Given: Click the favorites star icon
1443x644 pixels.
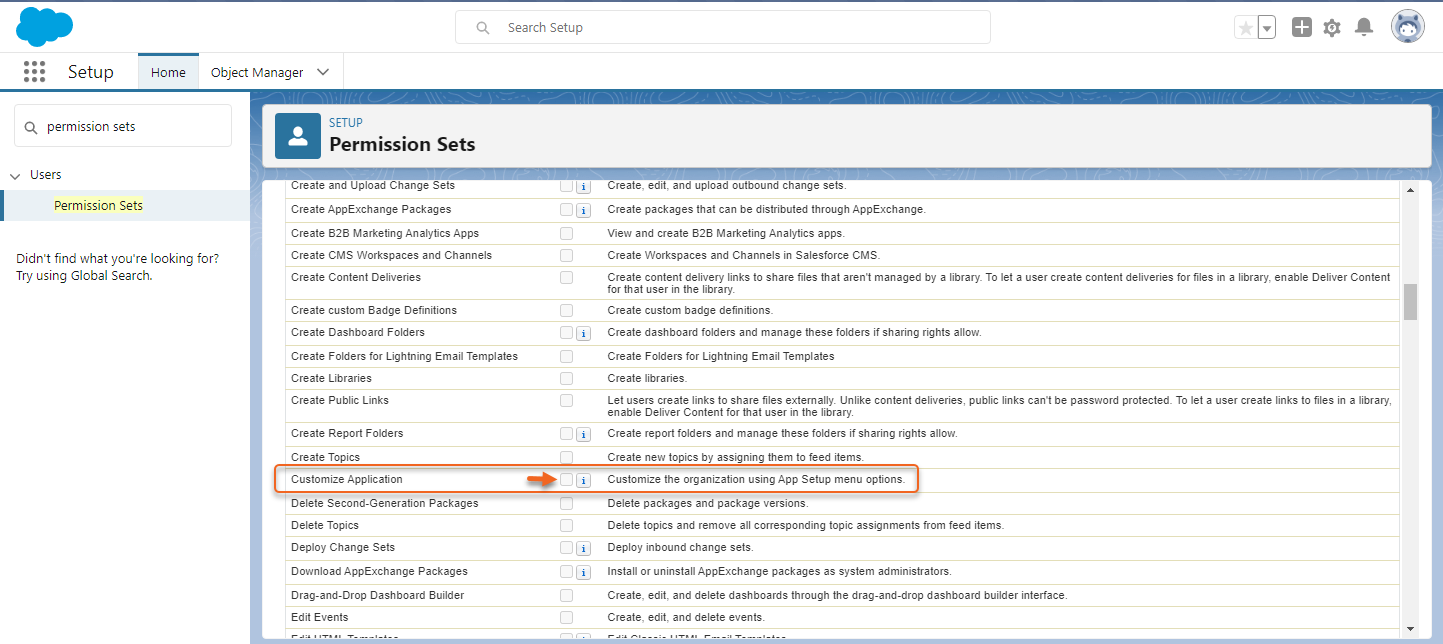Looking at the screenshot, I should click(x=1248, y=27).
